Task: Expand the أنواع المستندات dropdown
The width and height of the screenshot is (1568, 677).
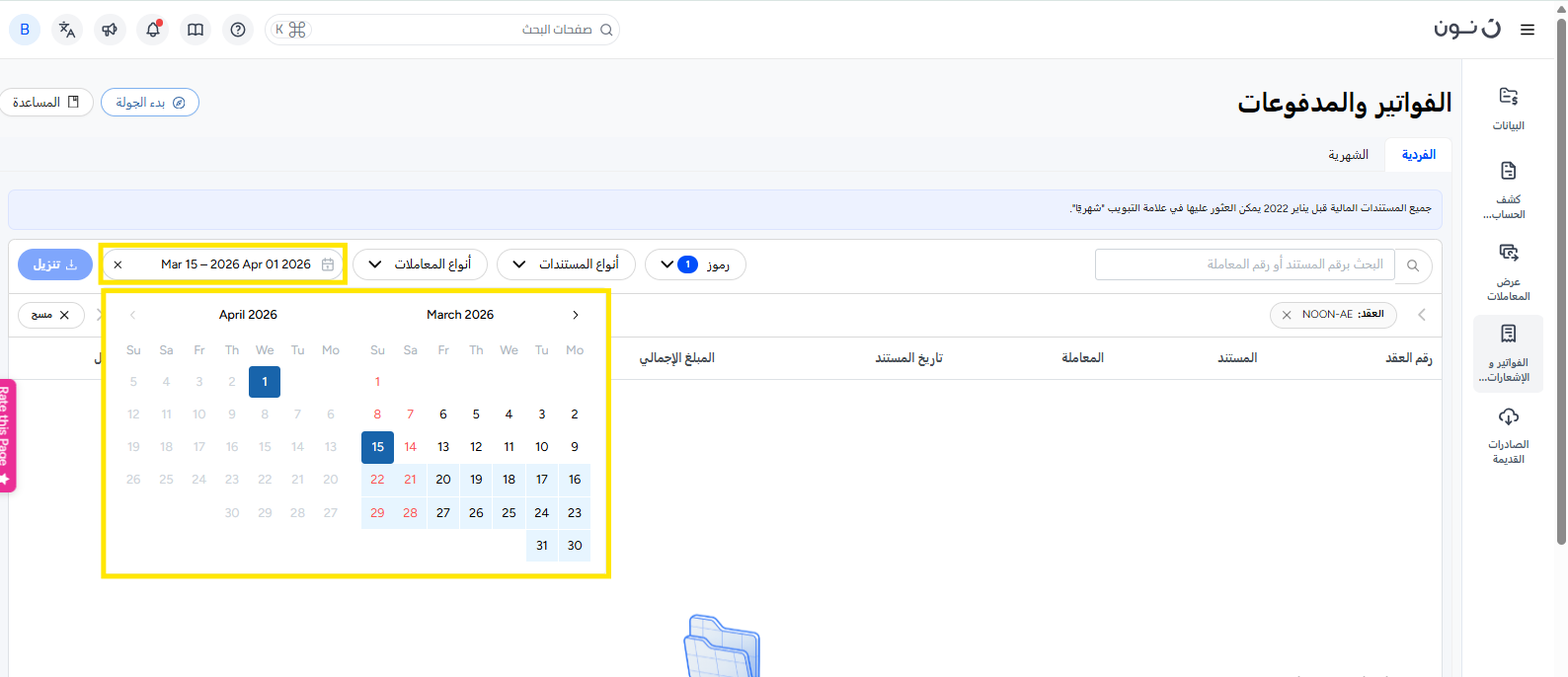Action: point(568,264)
